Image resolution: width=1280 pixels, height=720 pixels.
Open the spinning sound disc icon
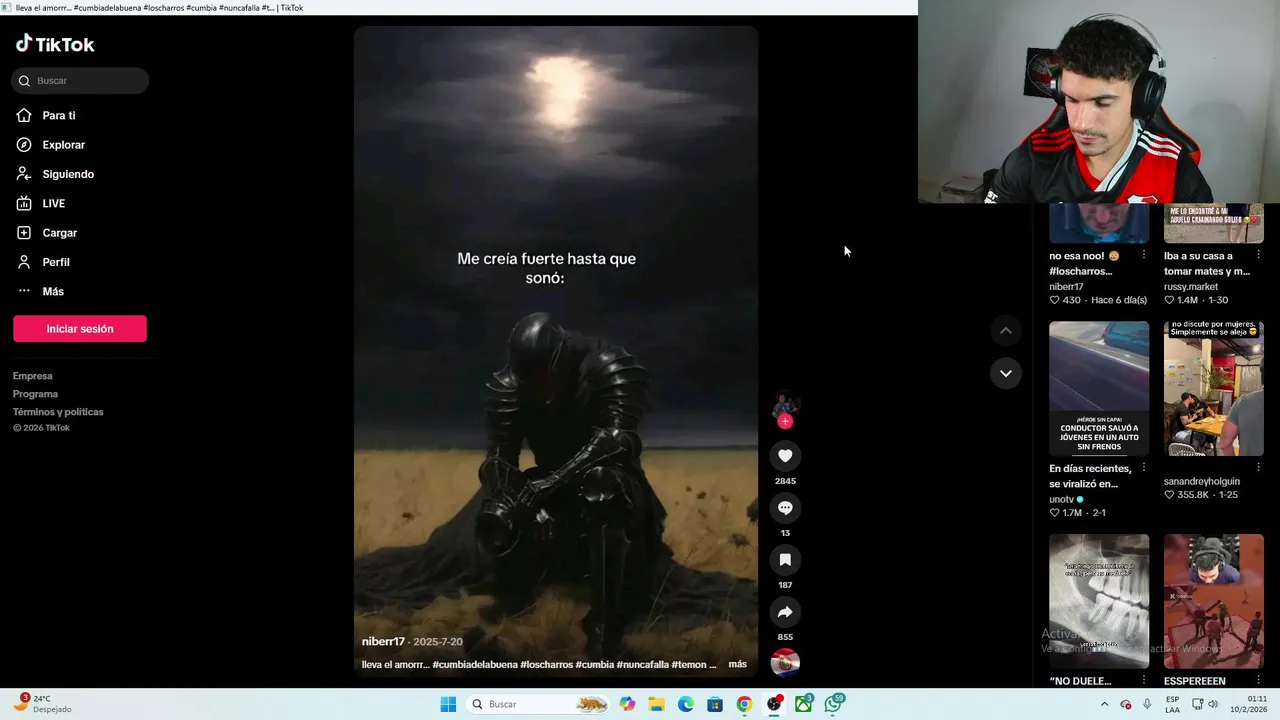tap(785, 663)
